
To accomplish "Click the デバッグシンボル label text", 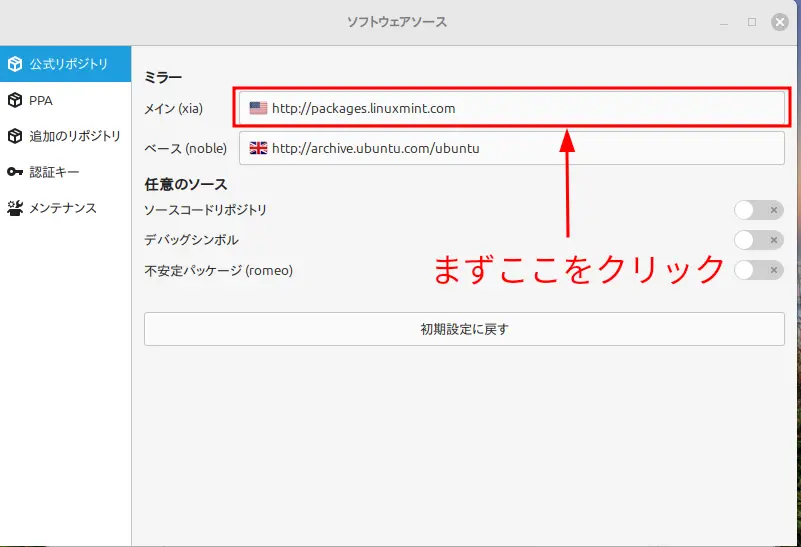I will (192, 240).
